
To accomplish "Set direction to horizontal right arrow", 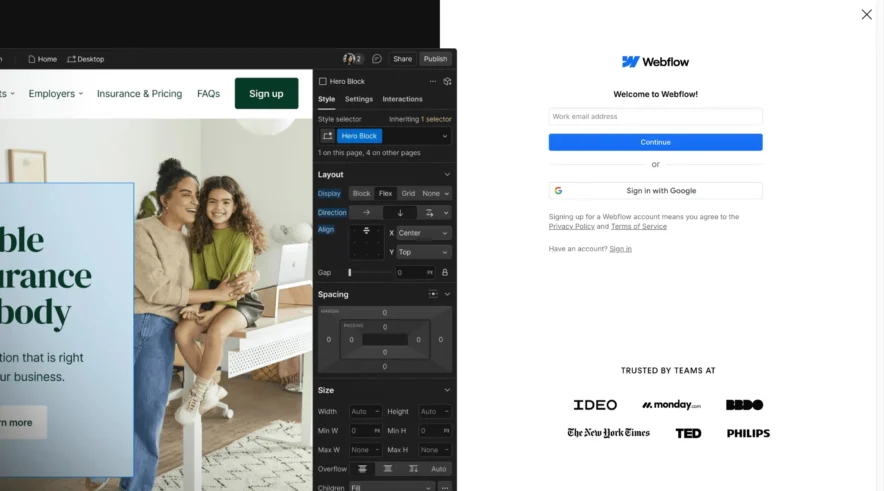I will (366, 213).
